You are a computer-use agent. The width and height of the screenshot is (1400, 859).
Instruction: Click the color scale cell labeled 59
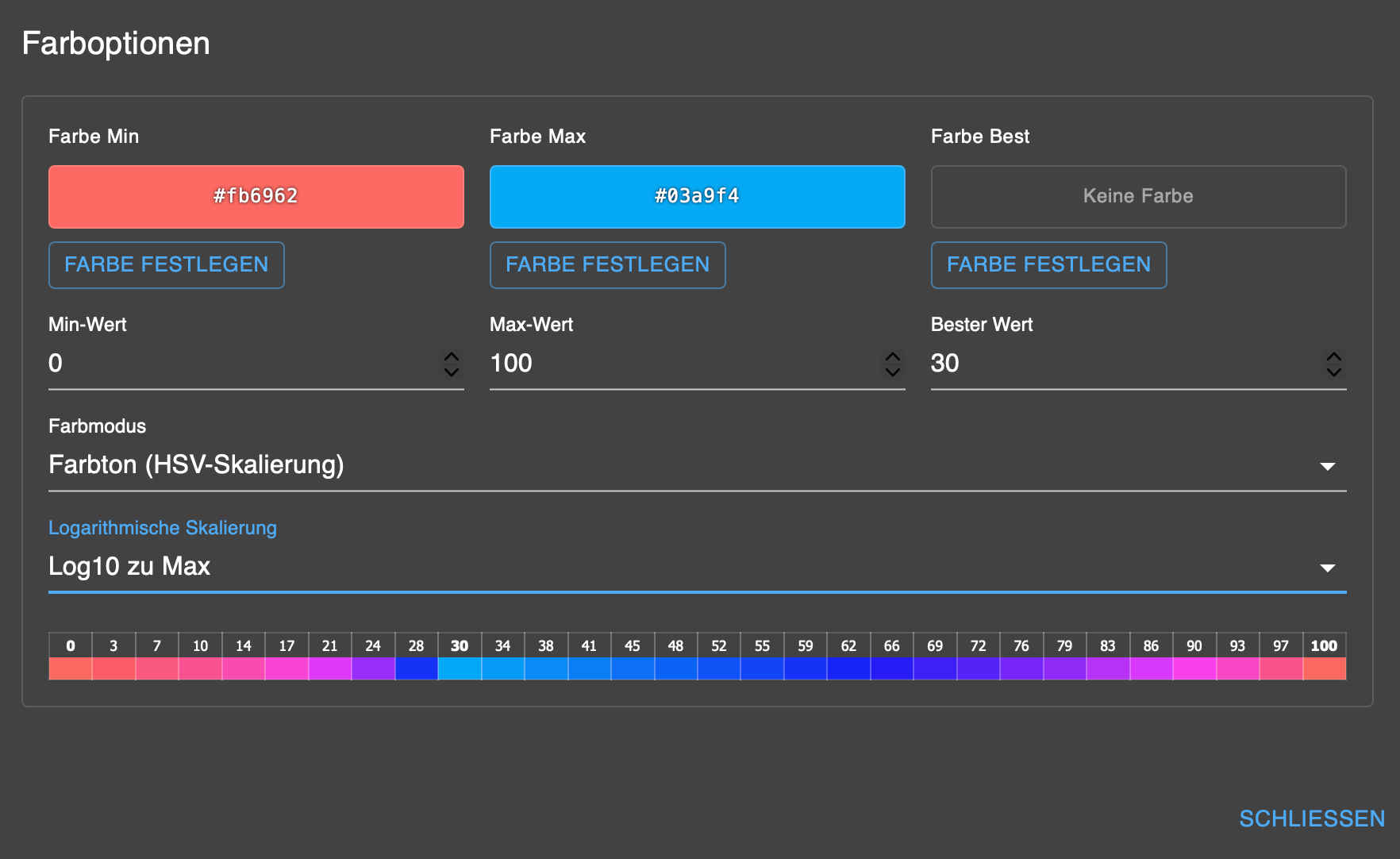pyautogui.click(x=806, y=657)
